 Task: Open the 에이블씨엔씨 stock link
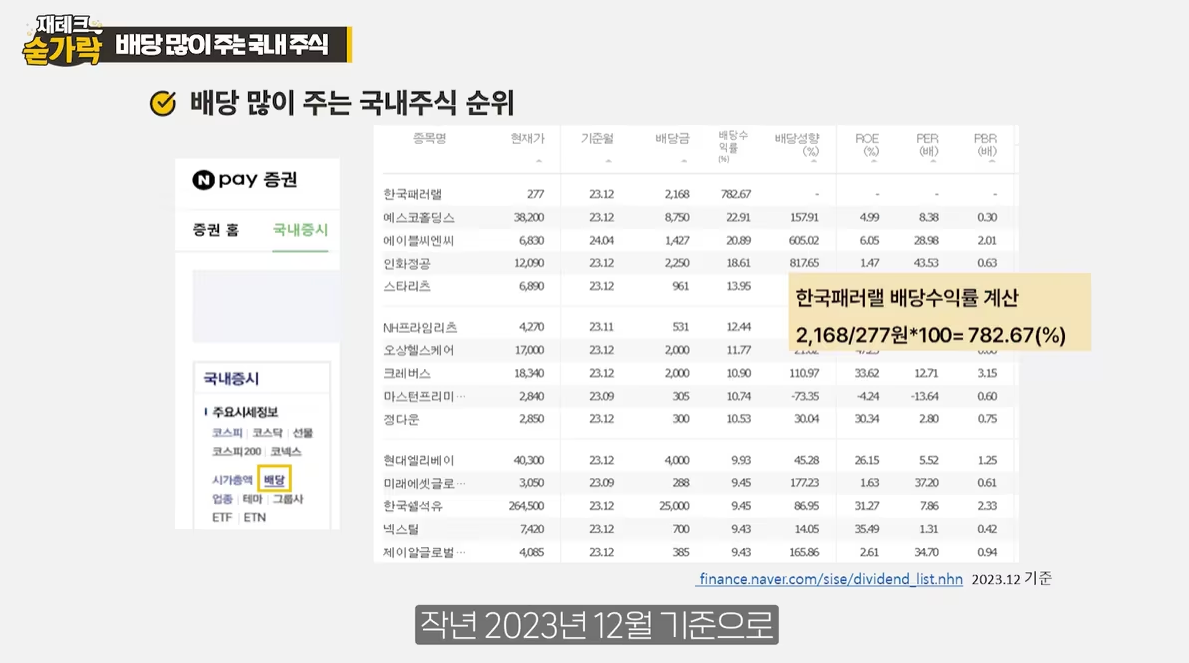[x=419, y=240]
